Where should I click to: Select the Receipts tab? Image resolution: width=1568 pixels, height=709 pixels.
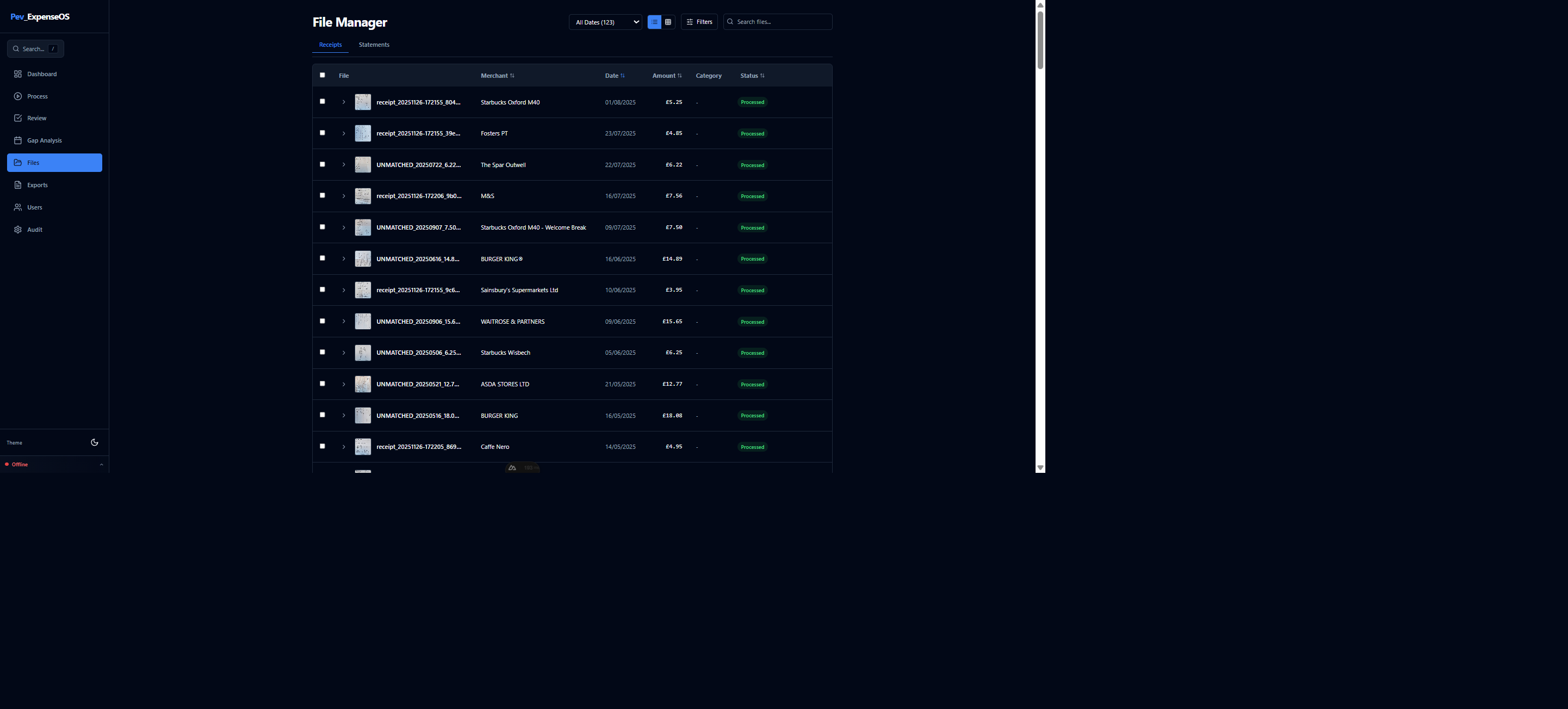coord(330,45)
